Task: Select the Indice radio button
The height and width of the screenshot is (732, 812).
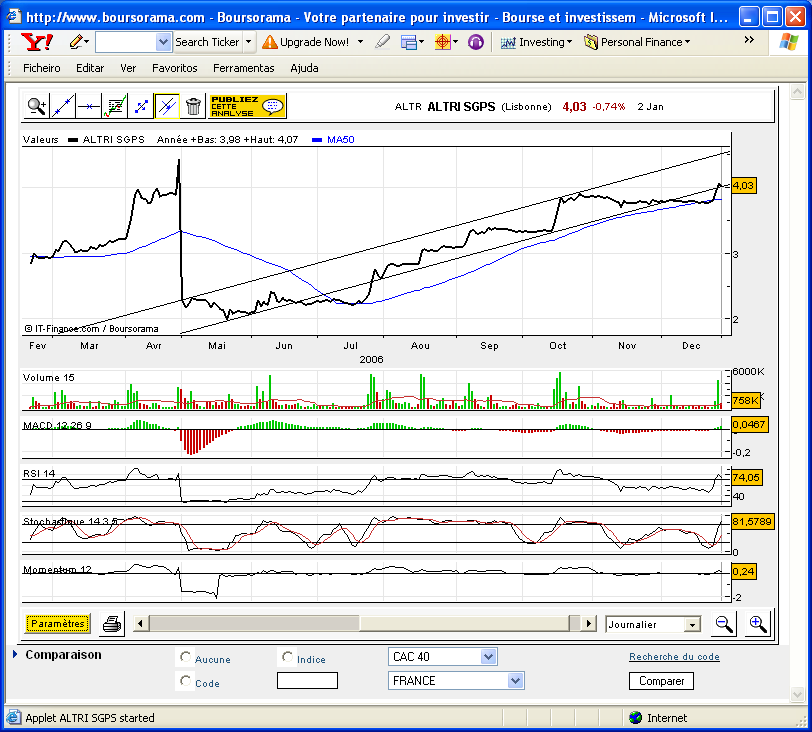Action: pos(287,657)
